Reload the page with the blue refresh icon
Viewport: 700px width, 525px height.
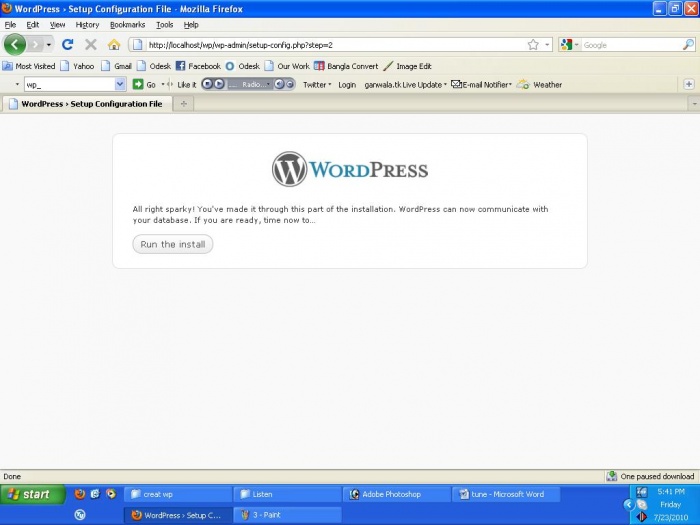(x=67, y=44)
